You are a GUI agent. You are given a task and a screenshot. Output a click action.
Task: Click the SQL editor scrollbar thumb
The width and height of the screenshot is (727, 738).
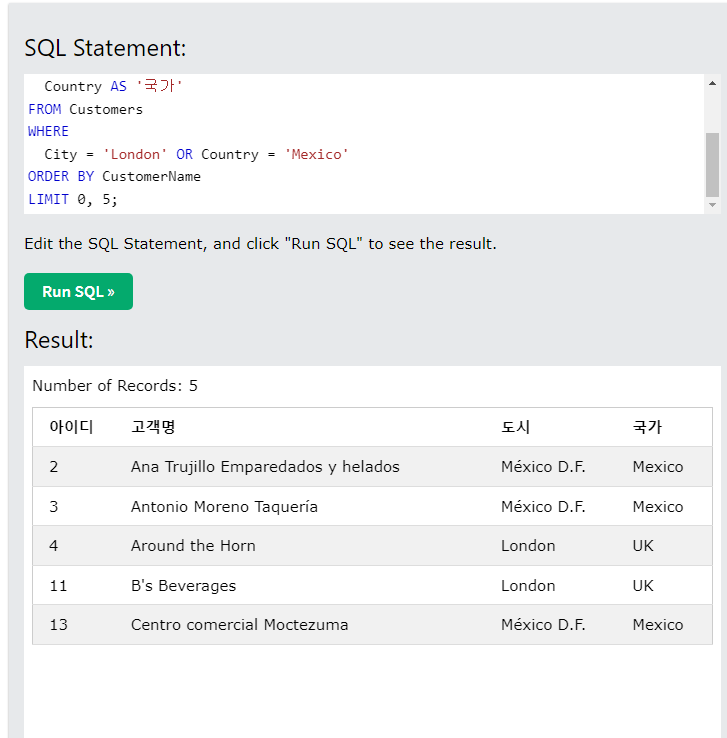pyautogui.click(x=712, y=164)
